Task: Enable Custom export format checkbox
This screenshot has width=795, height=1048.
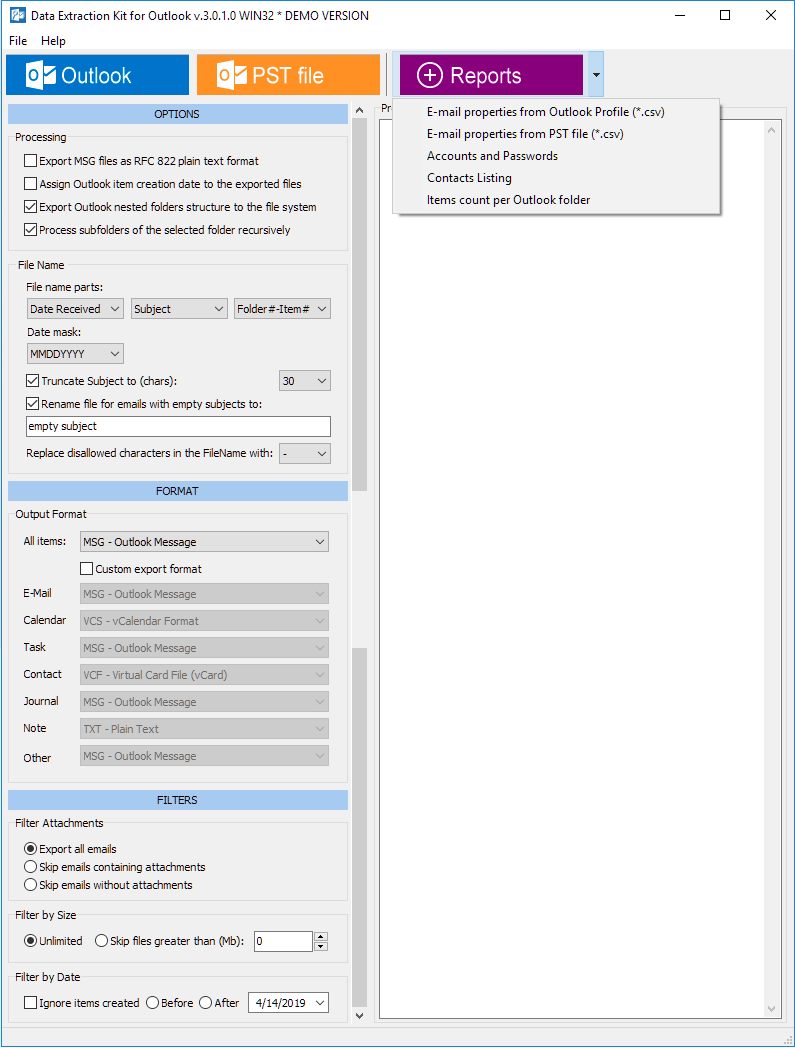Action: pyautogui.click(x=86, y=569)
